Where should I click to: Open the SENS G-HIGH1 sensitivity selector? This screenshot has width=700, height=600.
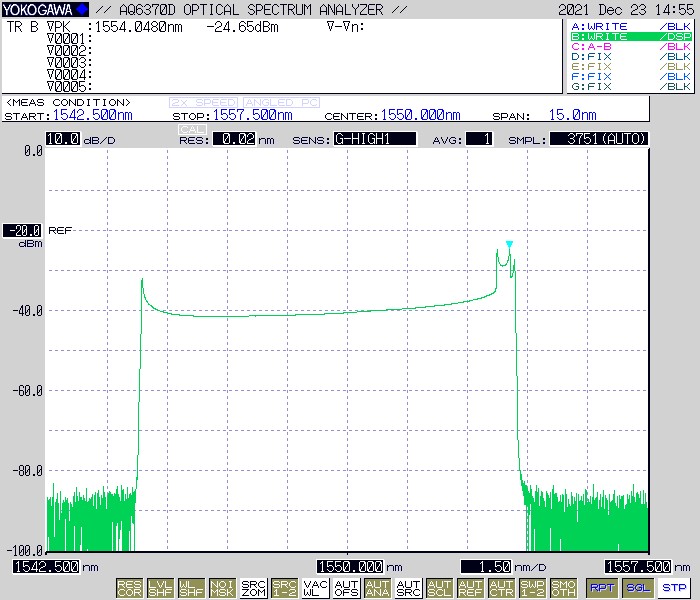point(375,139)
